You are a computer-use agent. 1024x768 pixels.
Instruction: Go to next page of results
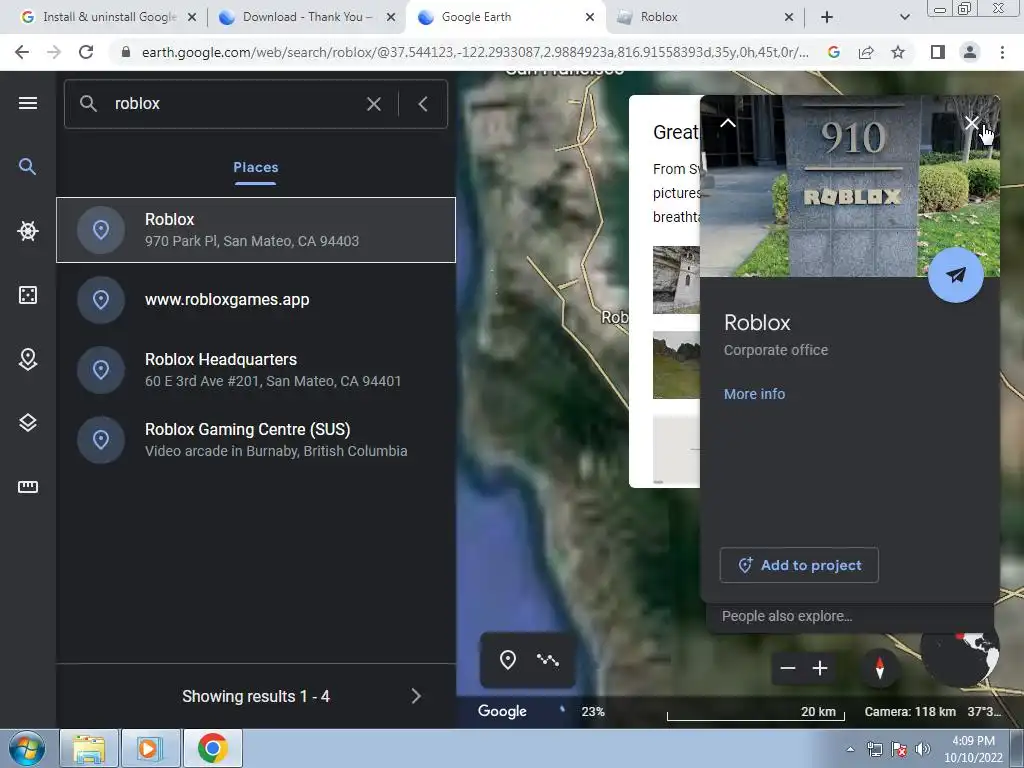pos(416,696)
